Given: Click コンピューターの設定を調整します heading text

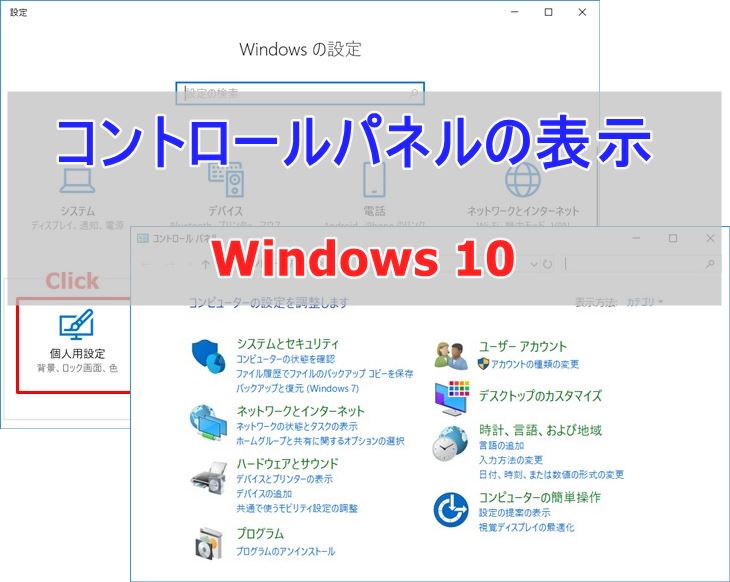Looking at the screenshot, I should pyautogui.click(x=268, y=303).
